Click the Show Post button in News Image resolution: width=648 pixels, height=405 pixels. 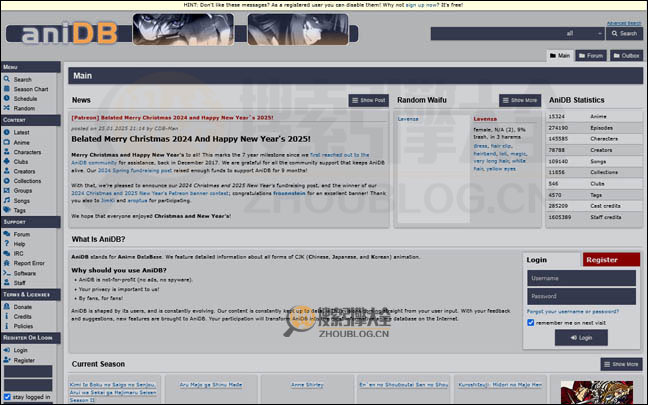click(369, 100)
